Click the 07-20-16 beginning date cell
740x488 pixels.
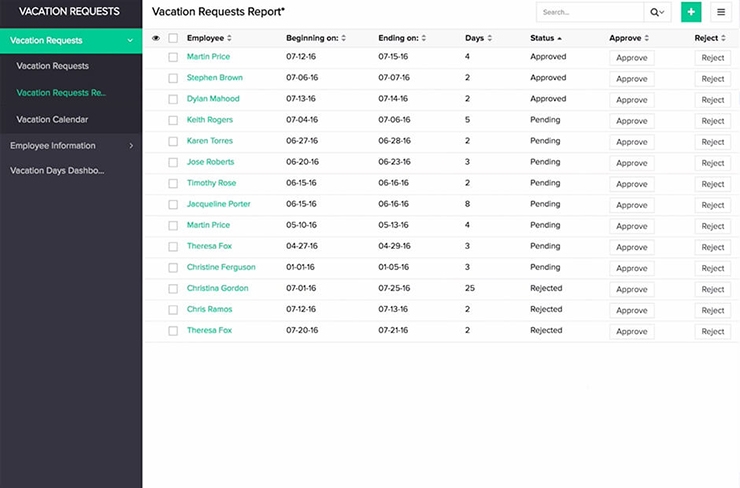(x=302, y=330)
